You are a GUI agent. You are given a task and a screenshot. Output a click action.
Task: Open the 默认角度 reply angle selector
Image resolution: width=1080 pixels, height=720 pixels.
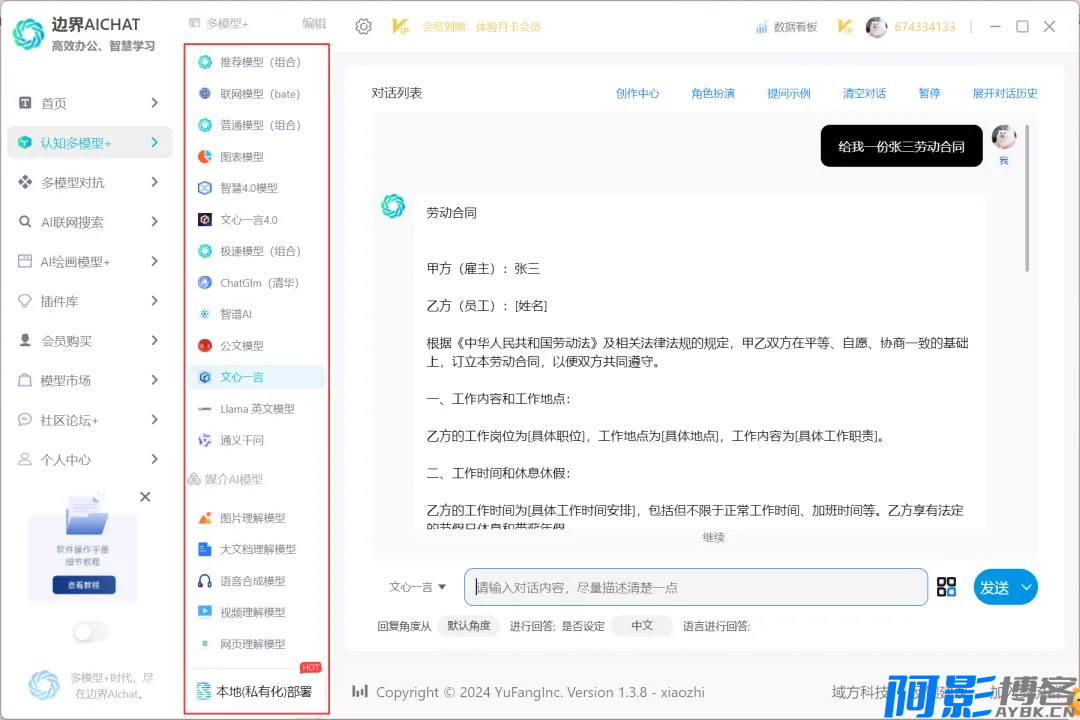point(468,626)
